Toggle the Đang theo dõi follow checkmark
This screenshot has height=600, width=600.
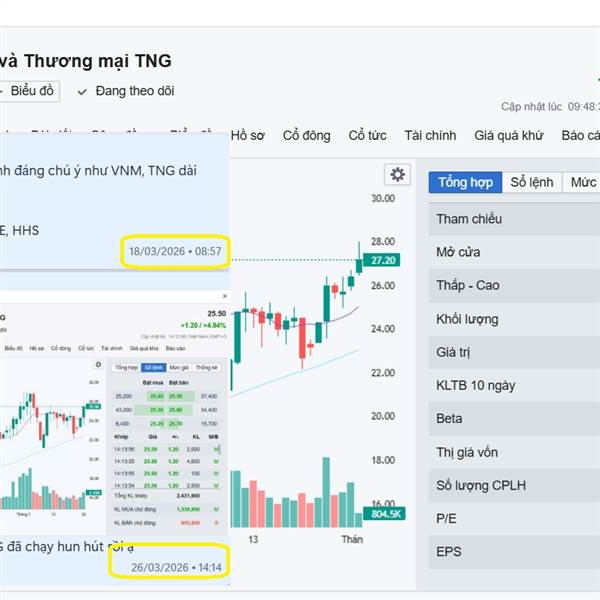coord(82,91)
